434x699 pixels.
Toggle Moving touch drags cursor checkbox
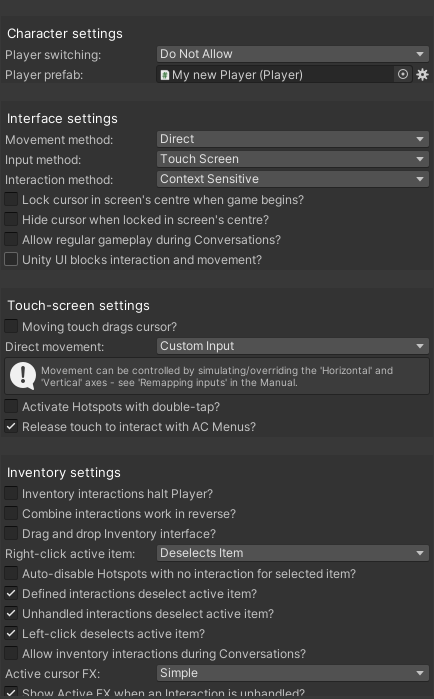pos(11,326)
